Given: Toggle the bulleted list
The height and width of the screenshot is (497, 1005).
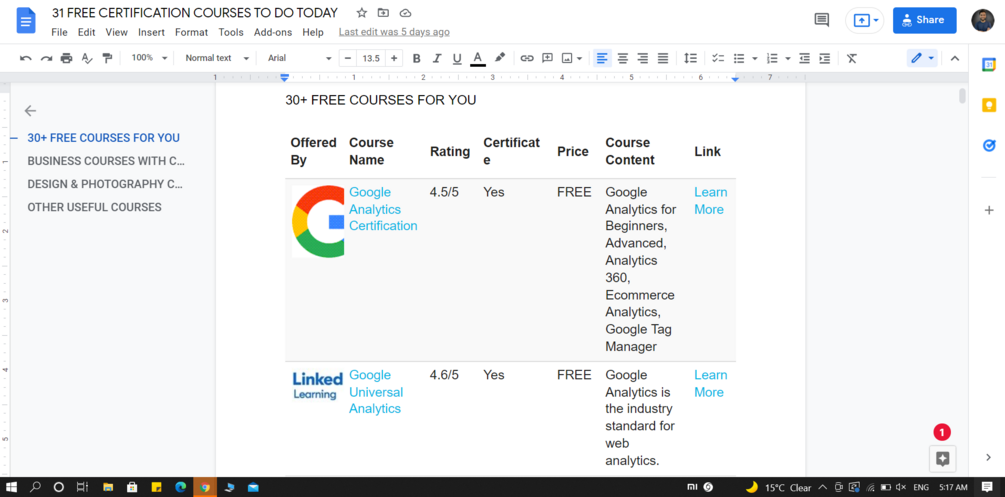Looking at the screenshot, I should click(x=739, y=58).
